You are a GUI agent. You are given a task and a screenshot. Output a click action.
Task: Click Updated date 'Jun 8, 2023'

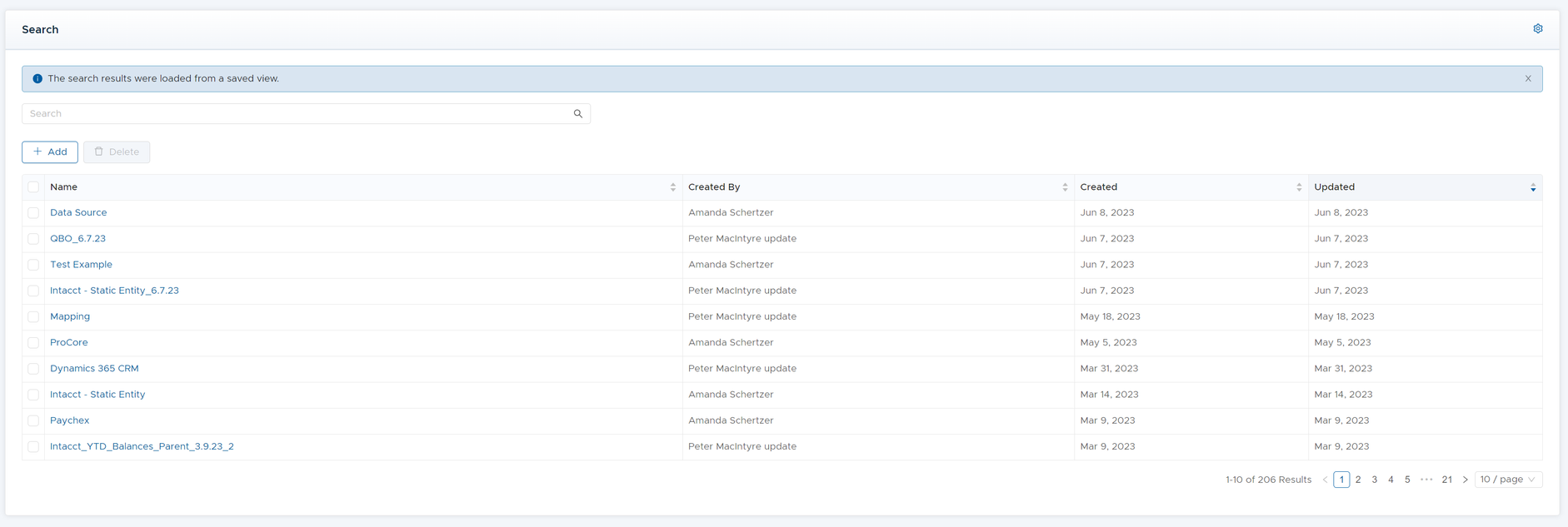[1341, 212]
